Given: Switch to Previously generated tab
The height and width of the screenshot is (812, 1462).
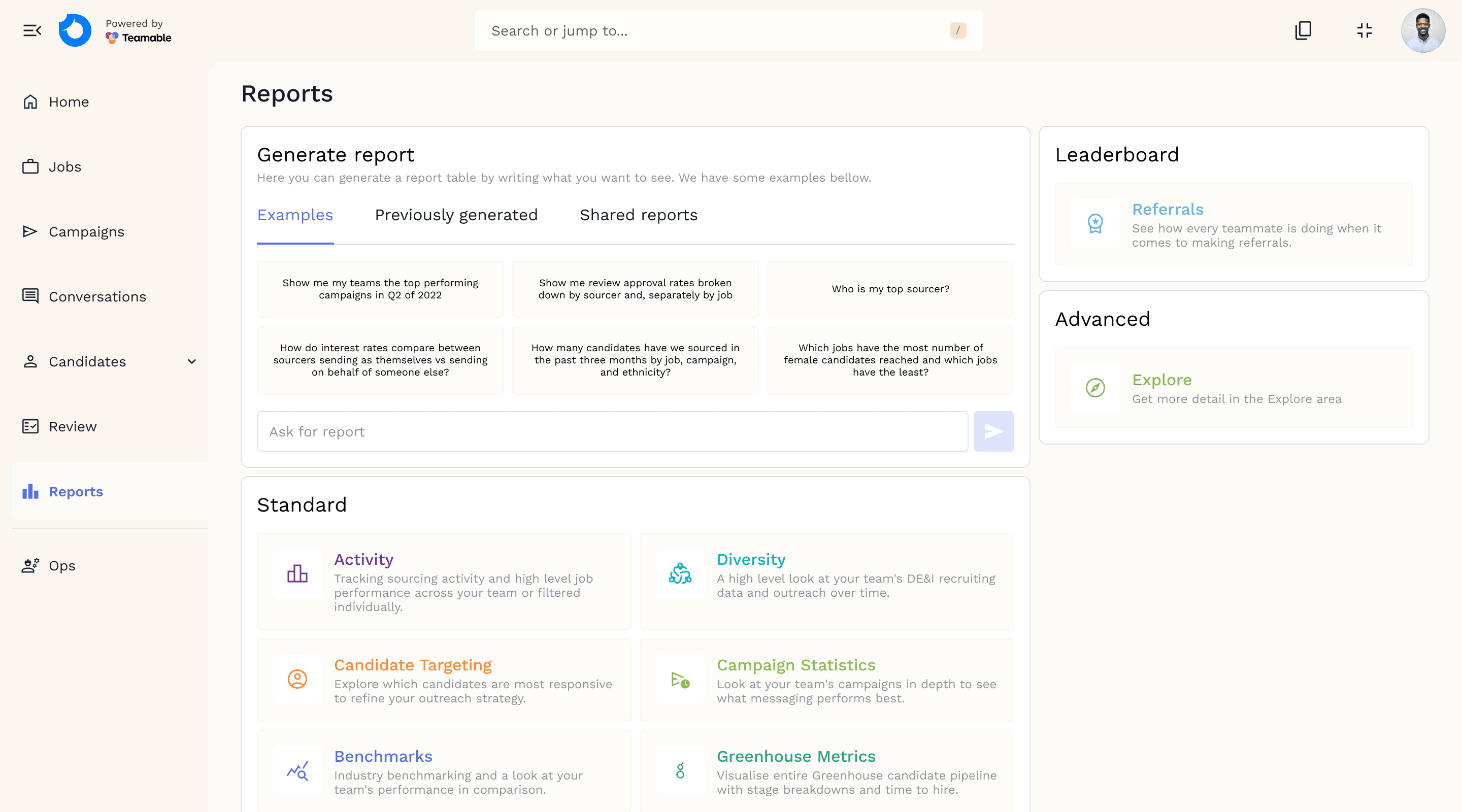Looking at the screenshot, I should coord(456,215).
